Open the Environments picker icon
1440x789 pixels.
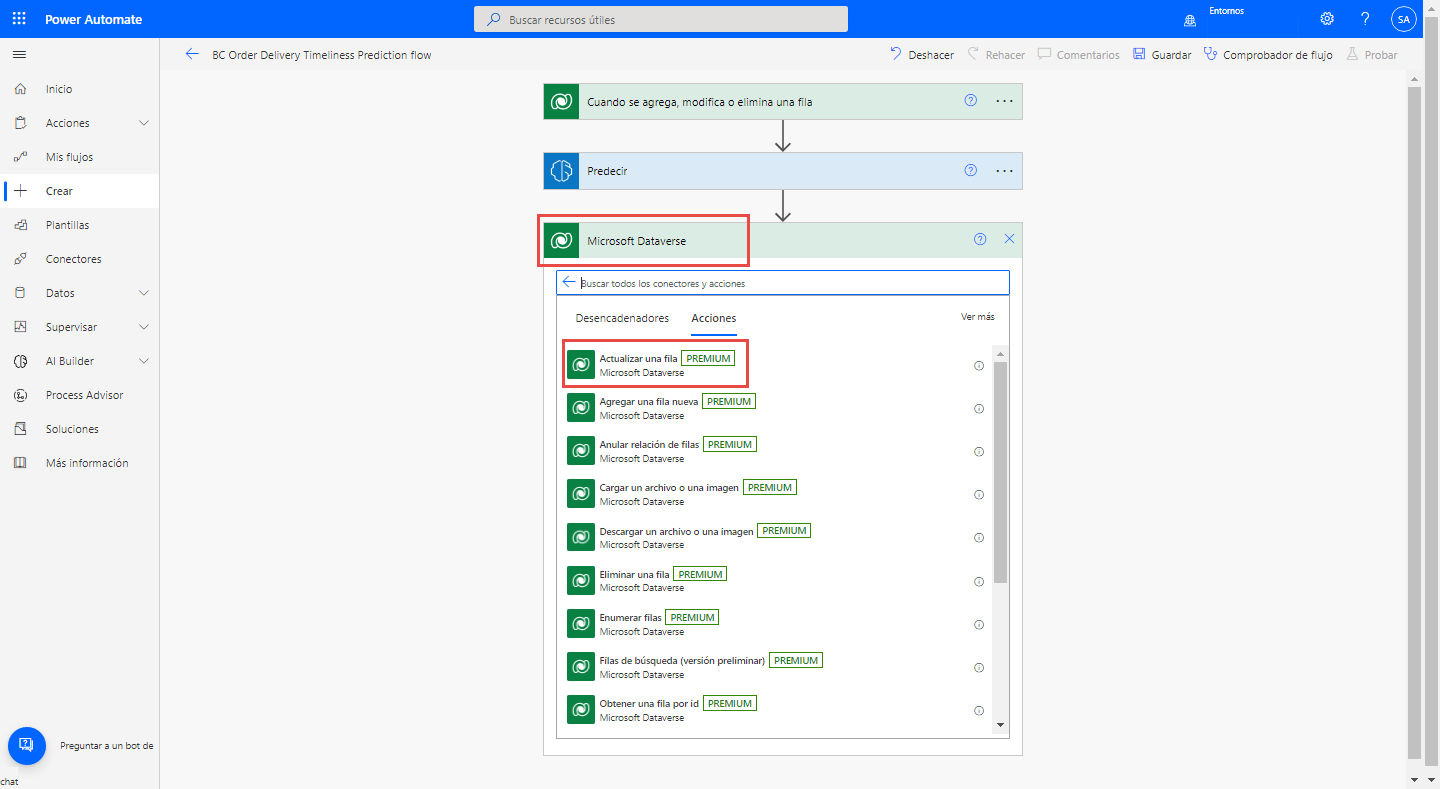tap(1190, 19)
